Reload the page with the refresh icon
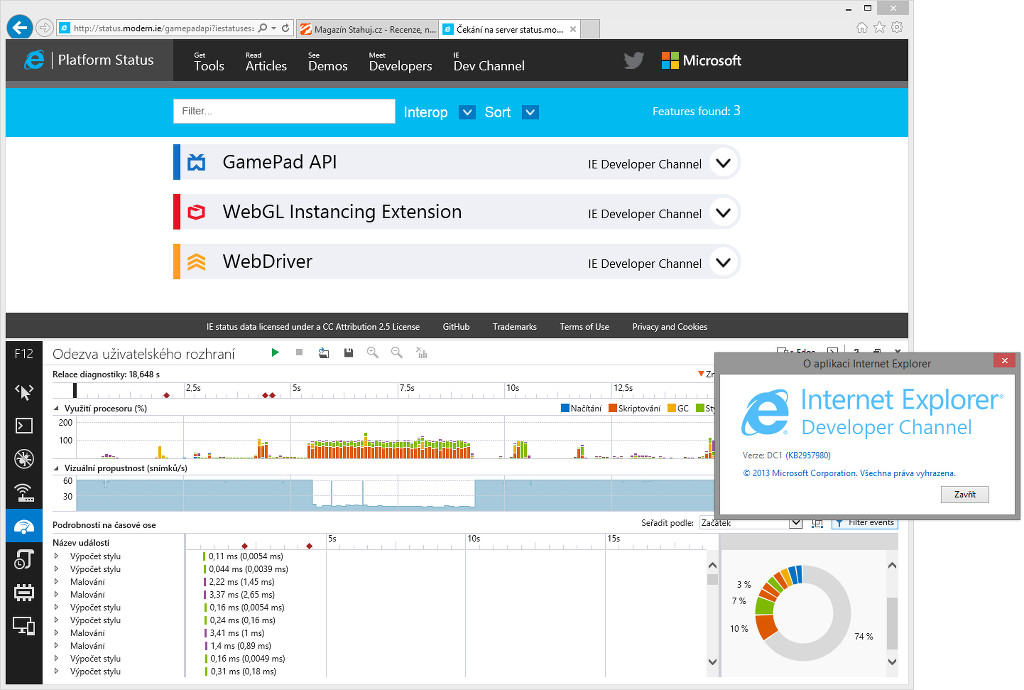 coord(285,28)
